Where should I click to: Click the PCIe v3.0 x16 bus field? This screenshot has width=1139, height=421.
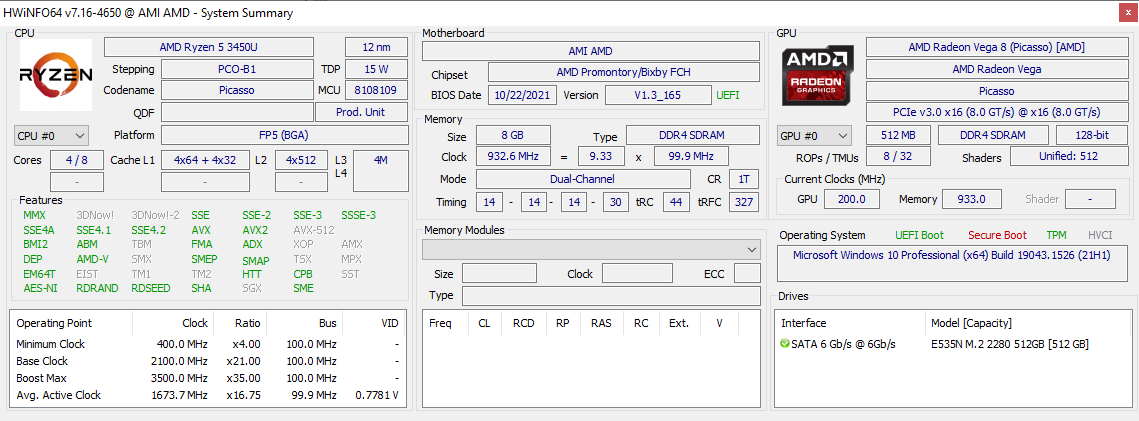pyautogui.click(x=996, y=113)
